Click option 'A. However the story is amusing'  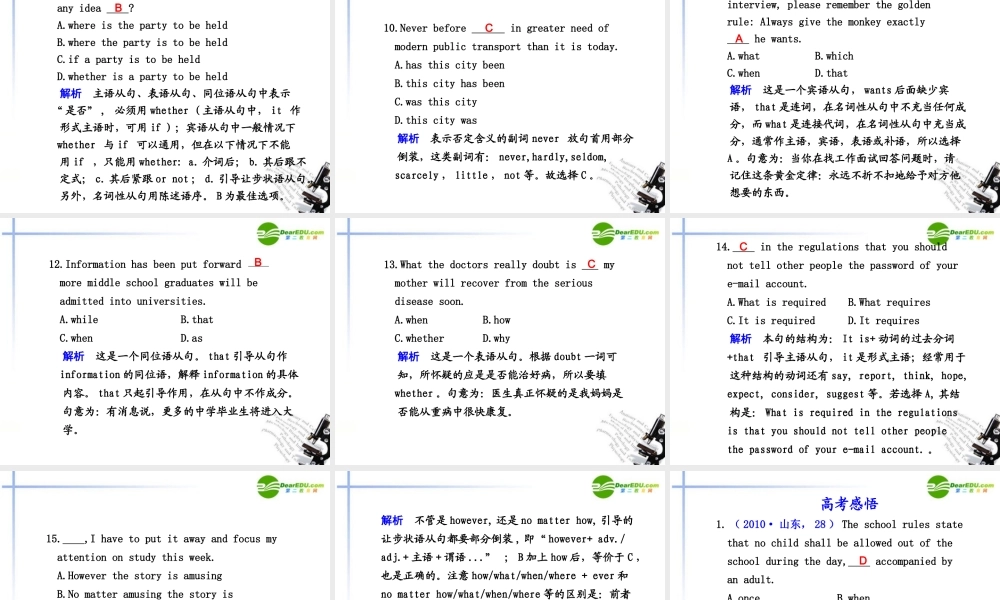click(x=140, y=576)
